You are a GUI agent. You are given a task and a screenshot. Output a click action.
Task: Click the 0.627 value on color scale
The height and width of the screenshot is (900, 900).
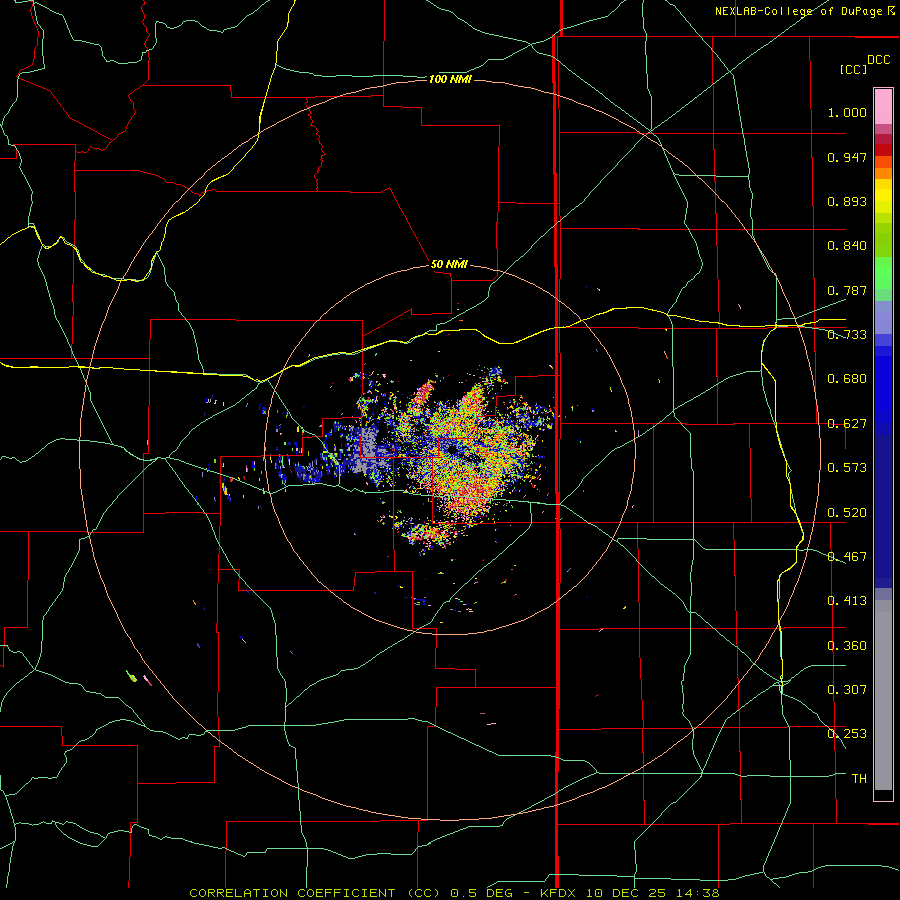coord(847,424)
